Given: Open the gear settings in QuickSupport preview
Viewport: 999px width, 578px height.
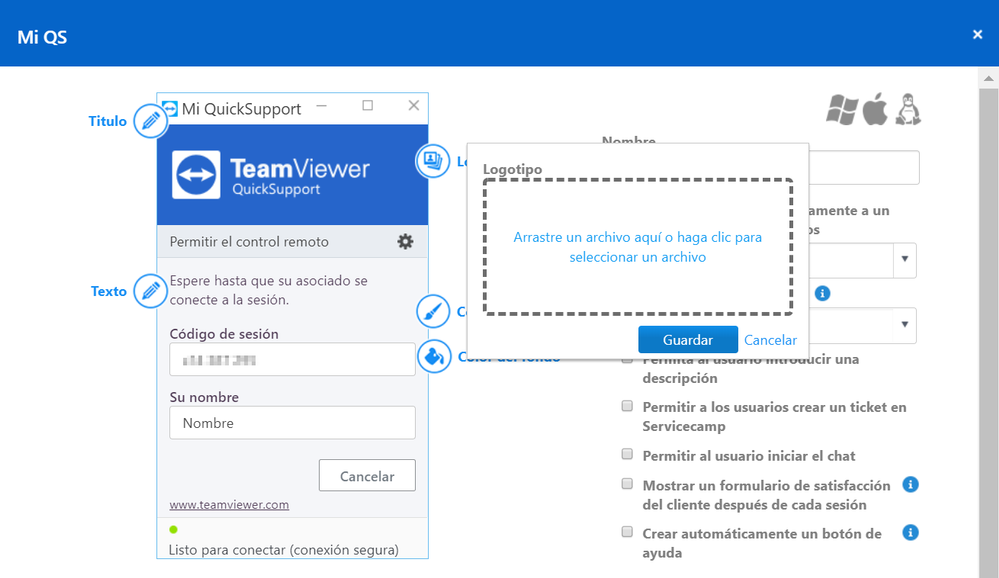Looking at the screenshot, I should coord(405,242).
